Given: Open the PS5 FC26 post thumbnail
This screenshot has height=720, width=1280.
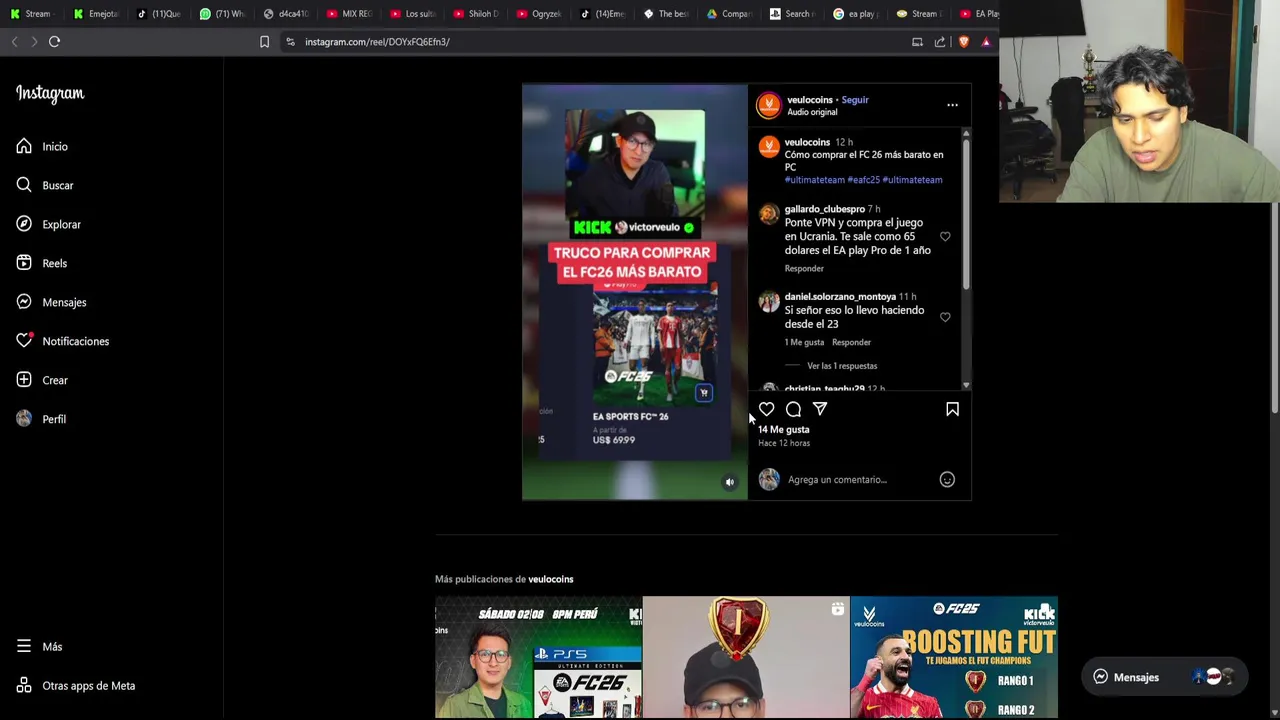Looking at the screenshot, I should point(538,657).
